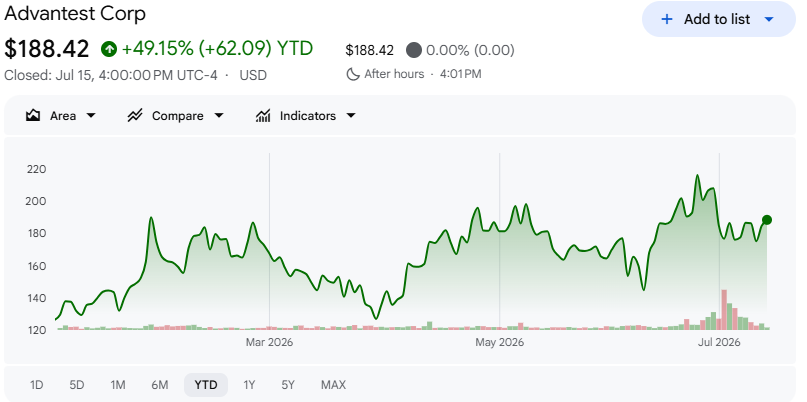Image resolution: width=807 pixels, height=402 pixels.
Task: Click the 200 y-axis label
Action: pos(37,201)
